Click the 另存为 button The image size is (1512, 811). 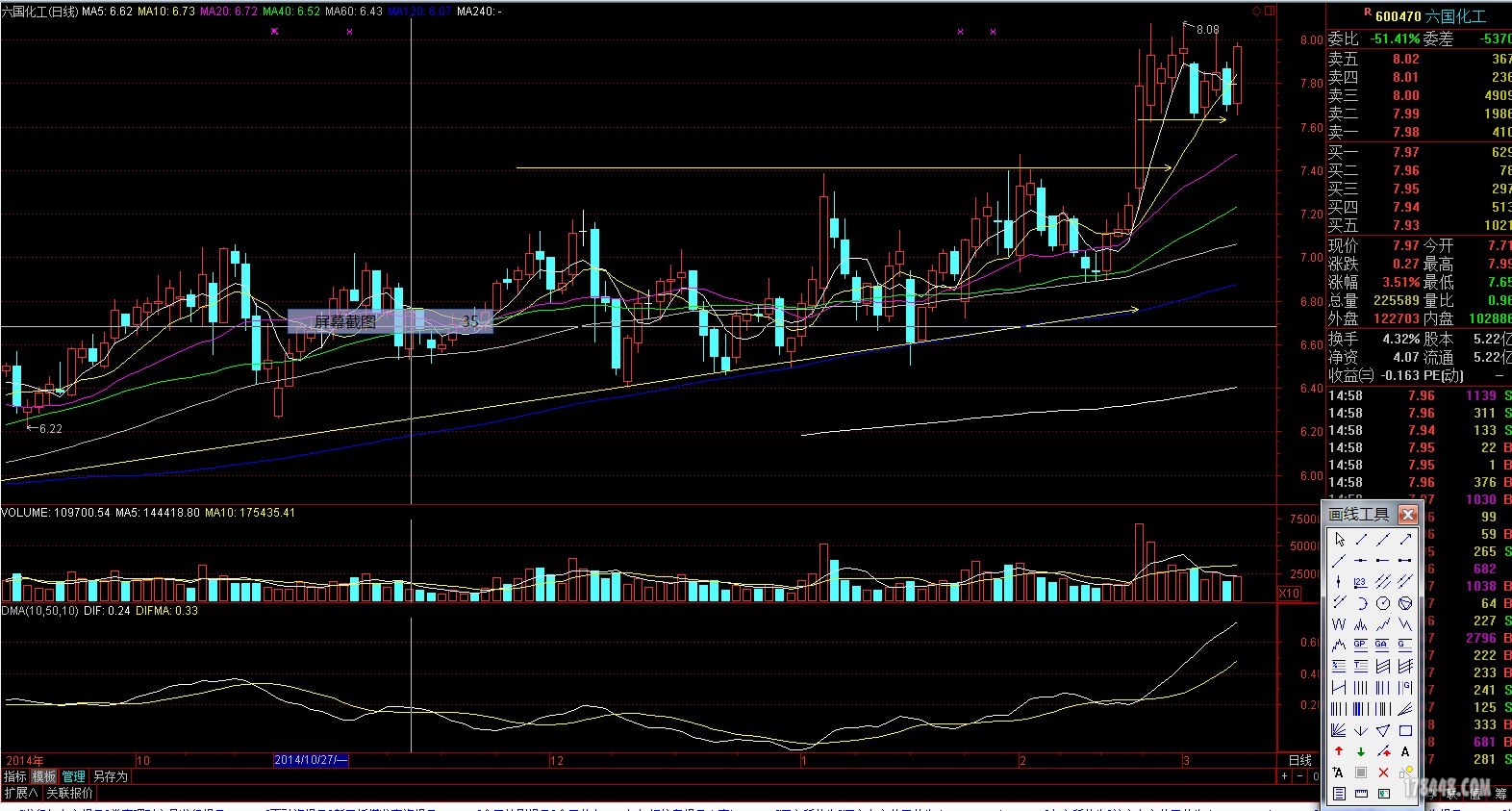(111, 776)
